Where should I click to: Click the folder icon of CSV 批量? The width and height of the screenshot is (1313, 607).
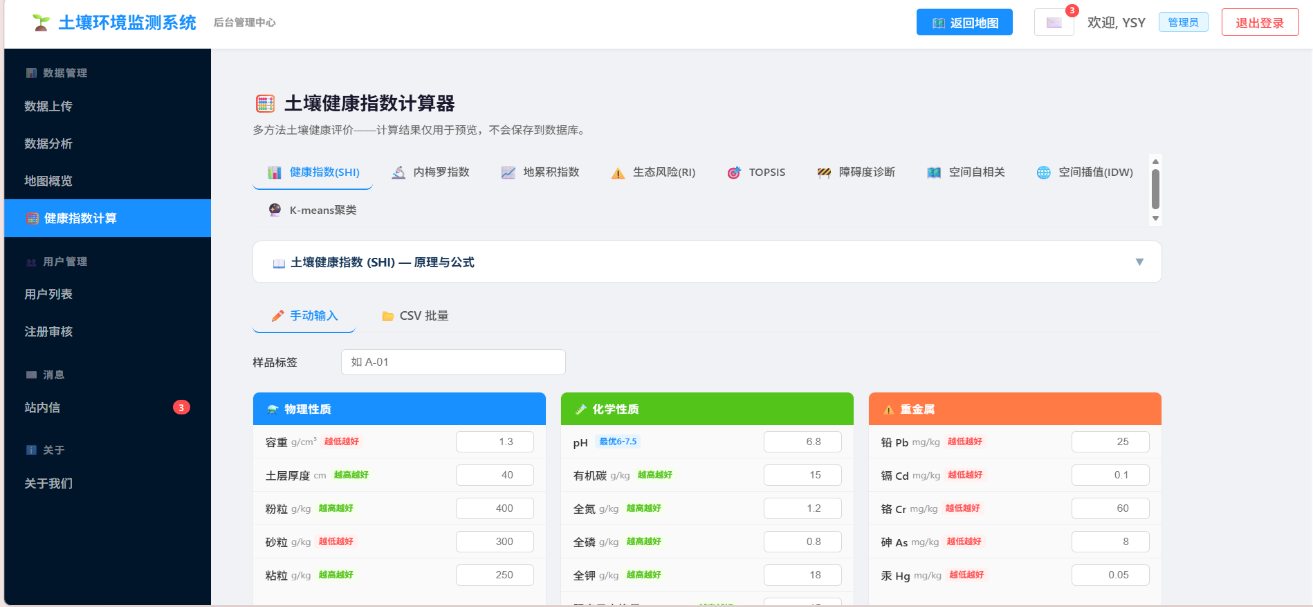(388, 316)
